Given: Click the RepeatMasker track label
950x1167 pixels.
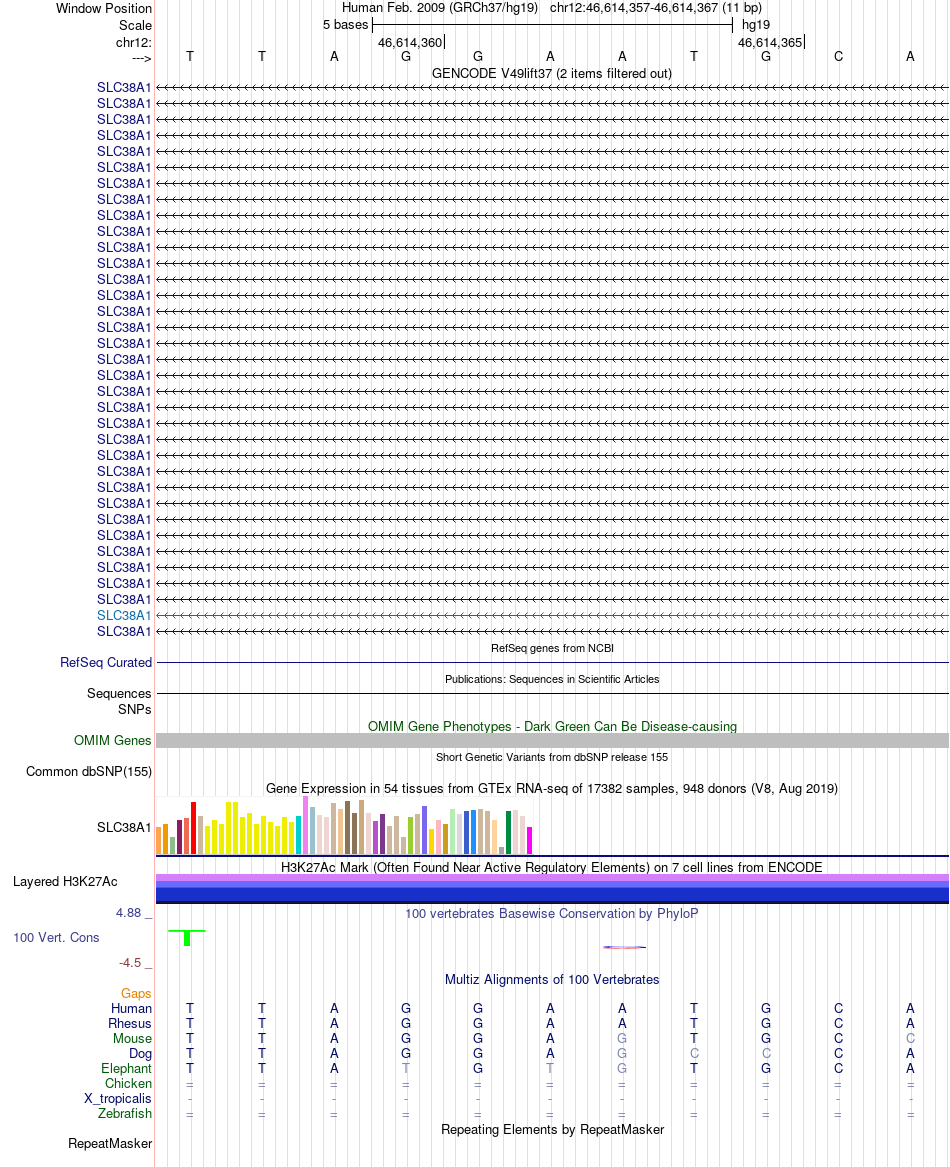Looking at the screenshot, I should point(109,1144).
